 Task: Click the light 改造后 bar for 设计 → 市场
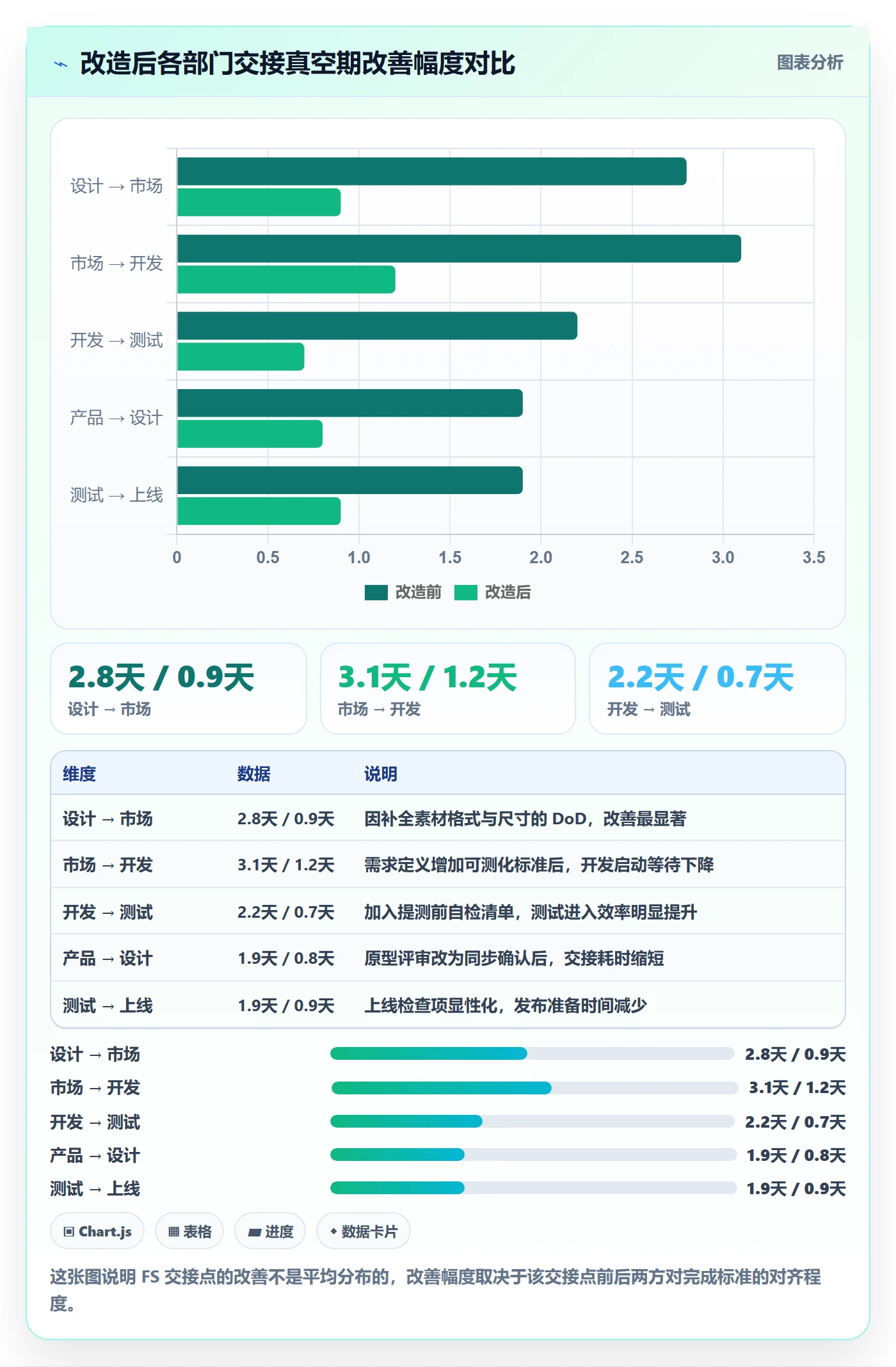[259, 202]
